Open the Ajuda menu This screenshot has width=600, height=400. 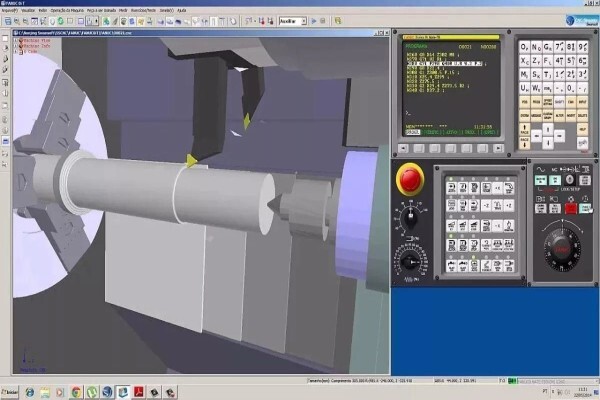pyautogui.click(x=181, y=11)
